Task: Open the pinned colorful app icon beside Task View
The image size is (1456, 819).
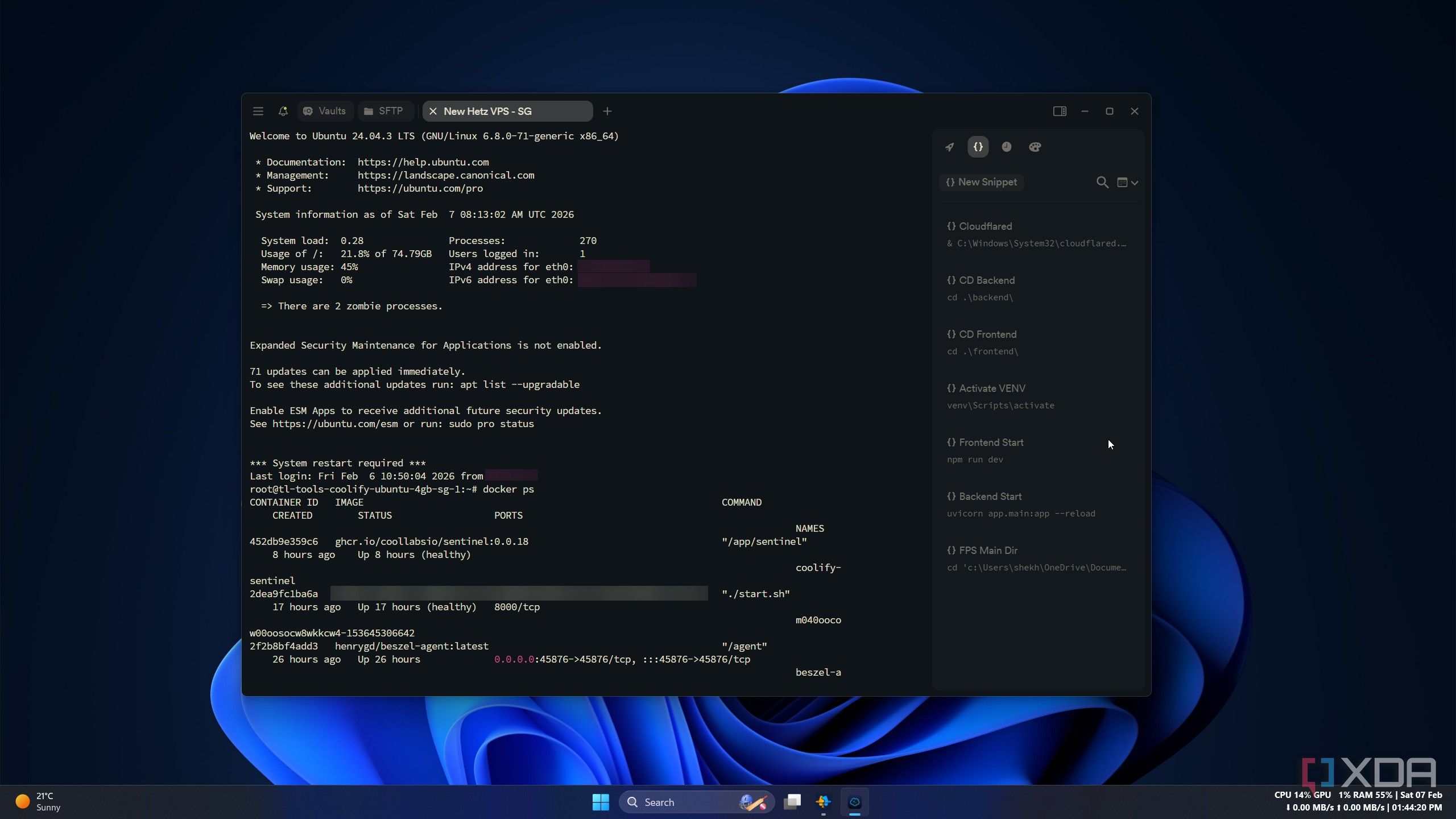Action: (x=824, y=802)
